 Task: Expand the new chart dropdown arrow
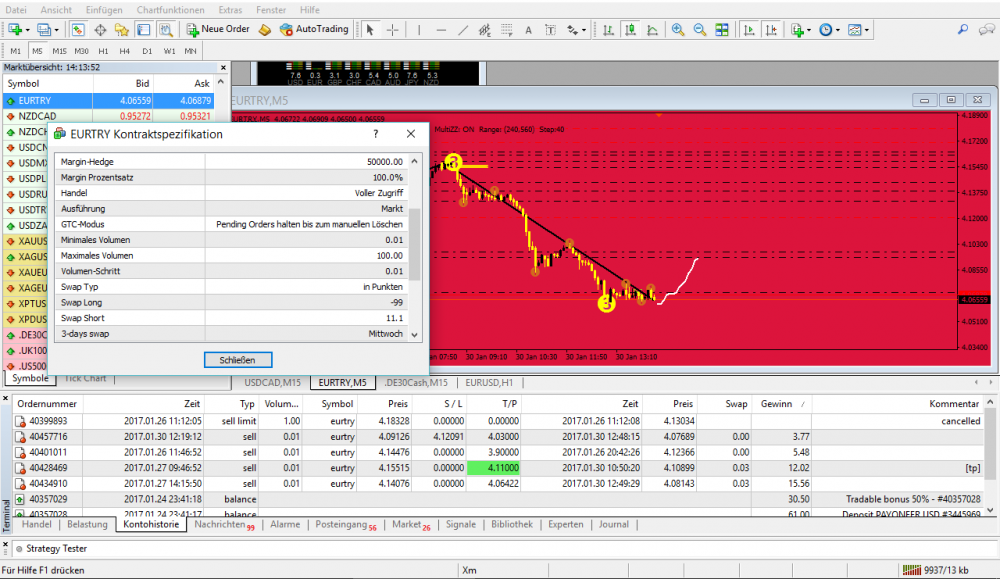pos(28,30)
